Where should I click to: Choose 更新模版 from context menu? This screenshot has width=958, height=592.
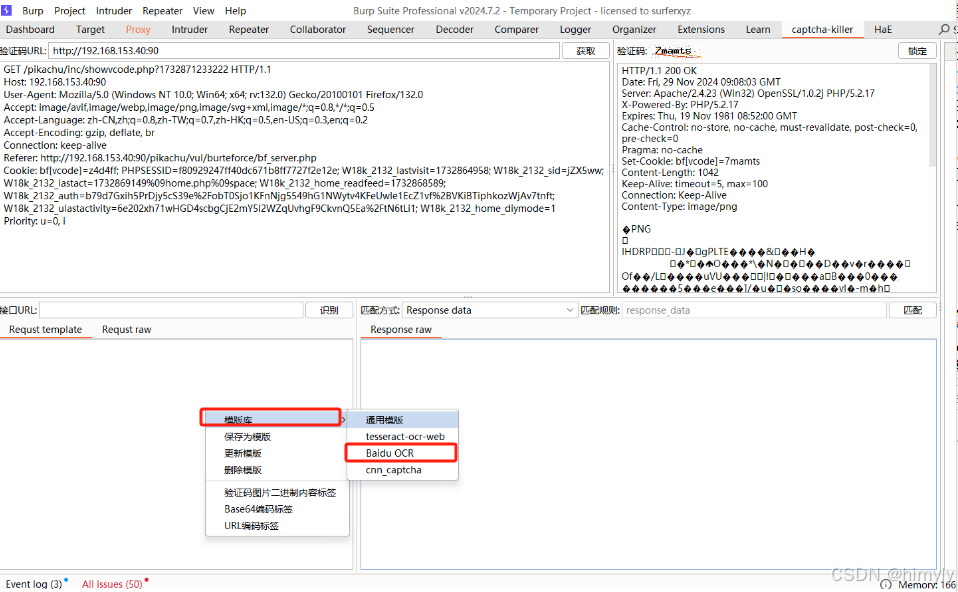point(243,453)
